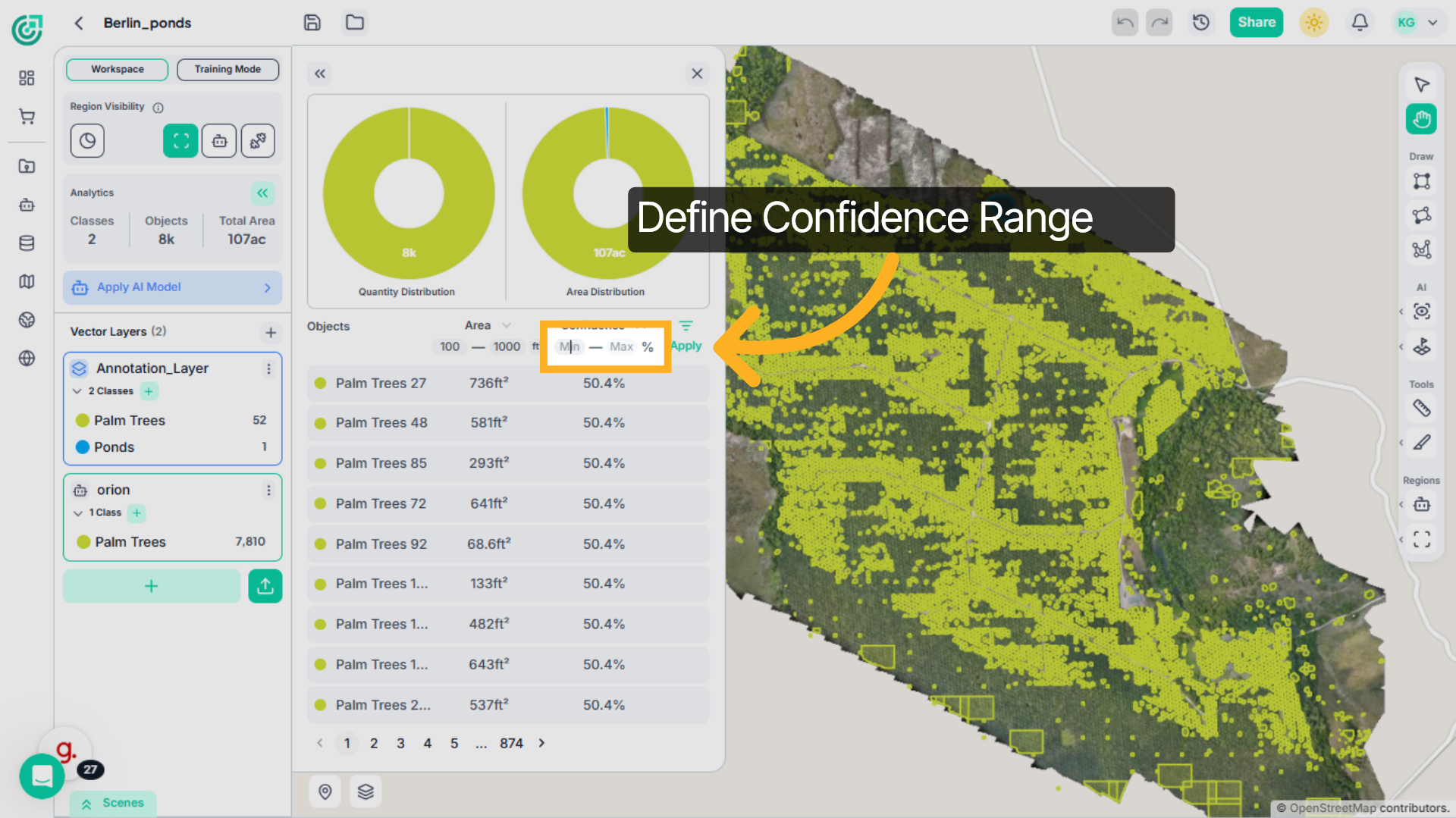Redo the last action
This screenshot has height=818, width=1456.
1159,23
